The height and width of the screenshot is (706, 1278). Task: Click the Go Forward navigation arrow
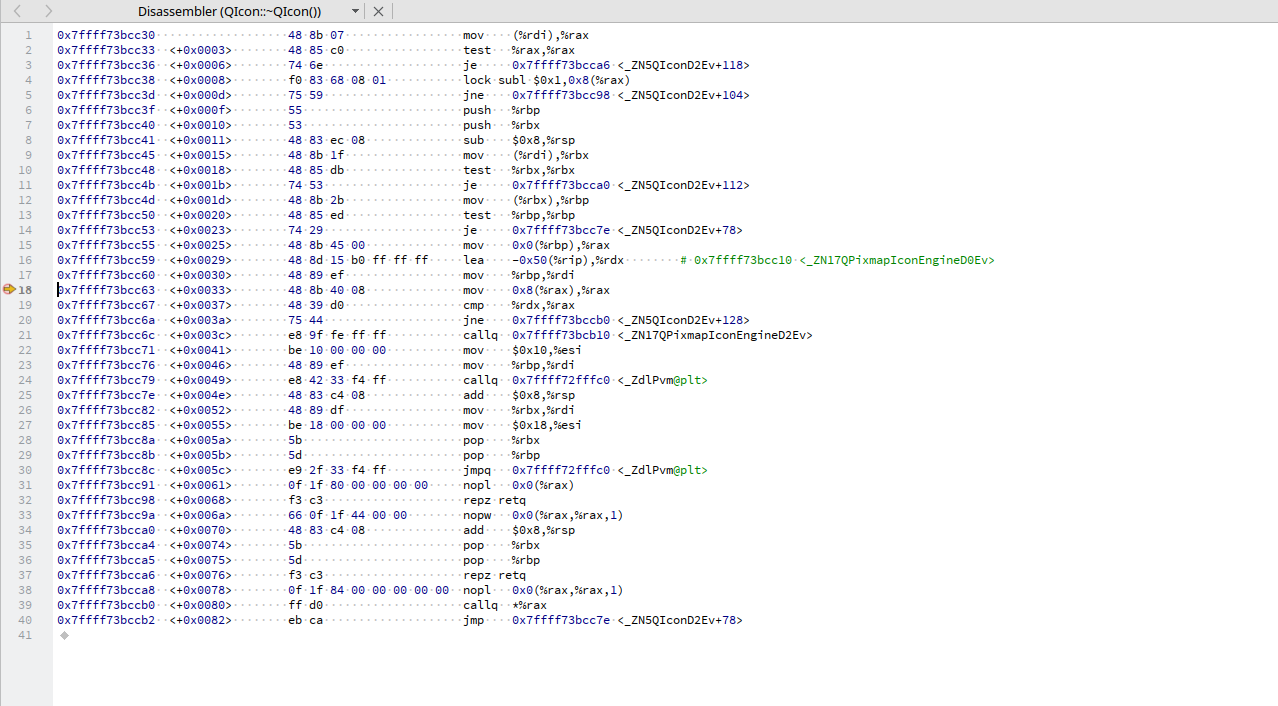click(48, 11)
